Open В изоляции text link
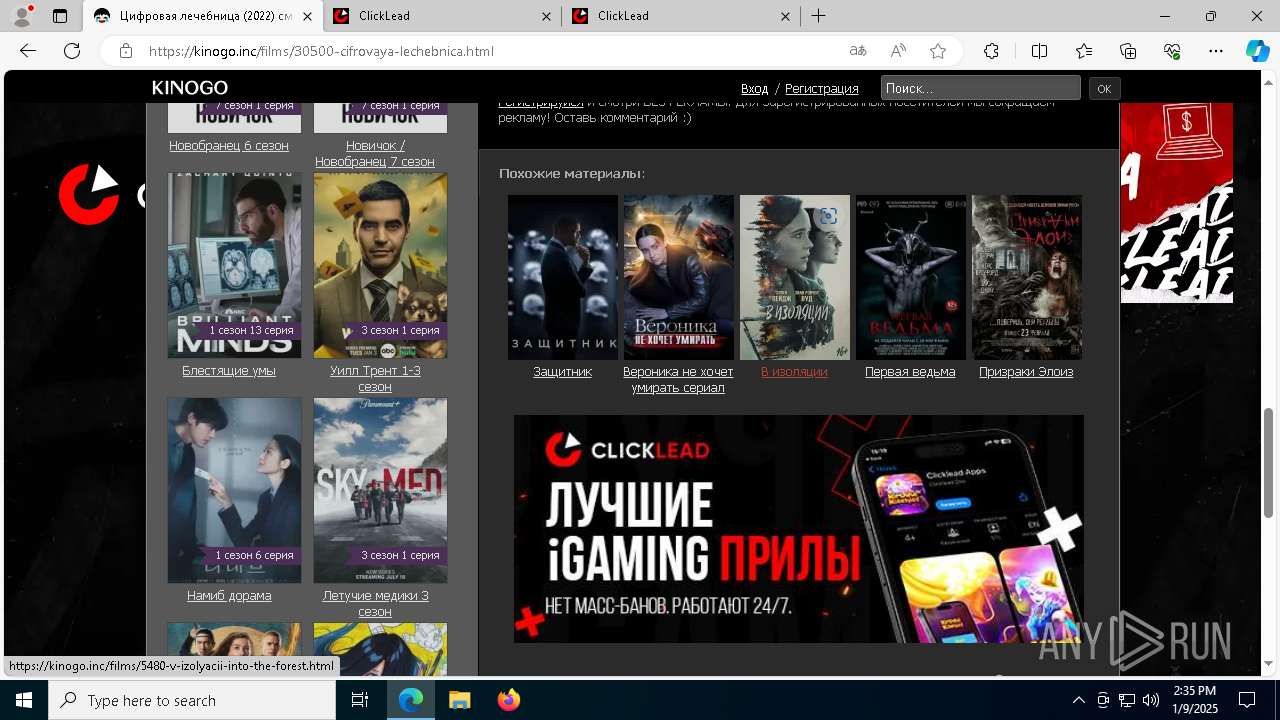 (x=794, y=371)
